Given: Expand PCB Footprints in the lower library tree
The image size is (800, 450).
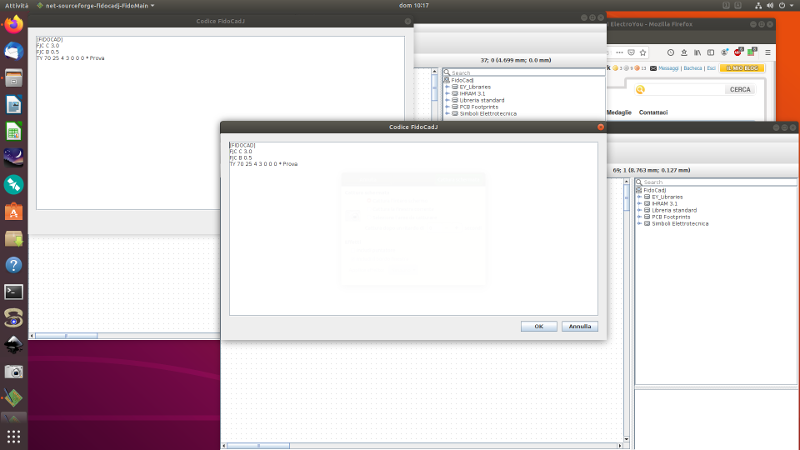Looking at the screenshot, I should (x=640, y=217).
